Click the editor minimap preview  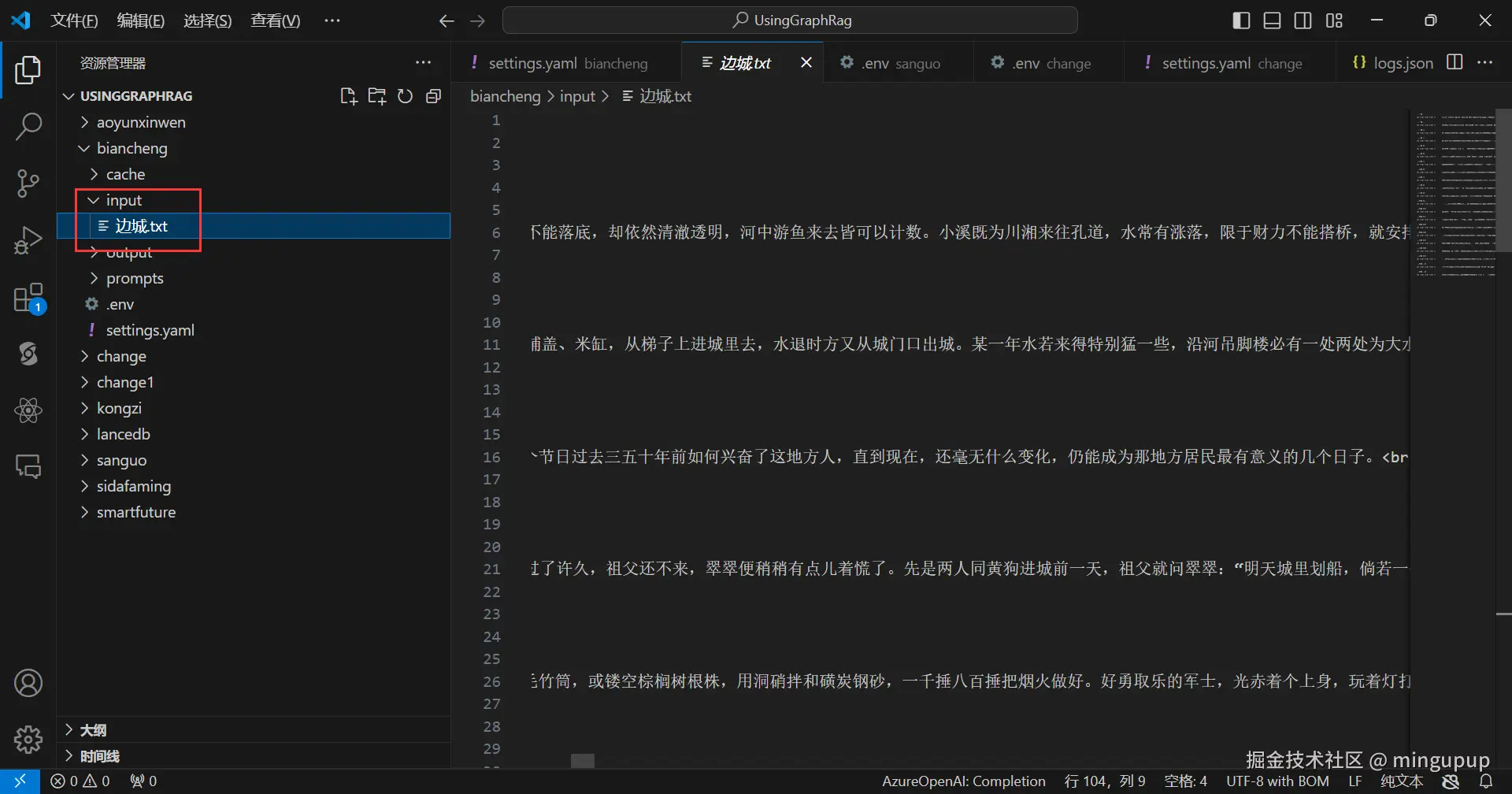click(x=1455, y=195)
